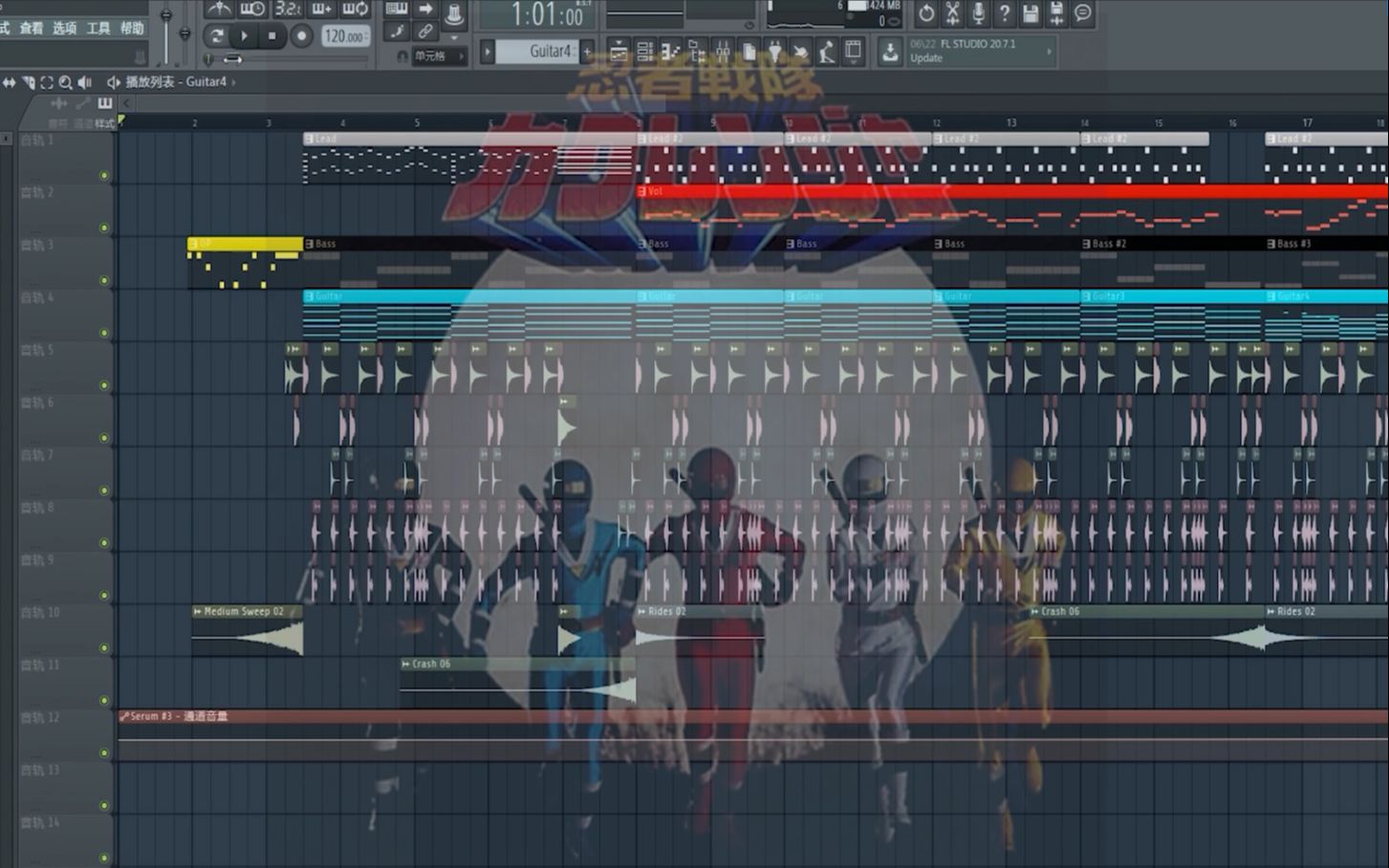1389x868 pixels.
Task: Open the 选项 menu
Action: click(x=64, y=29)
